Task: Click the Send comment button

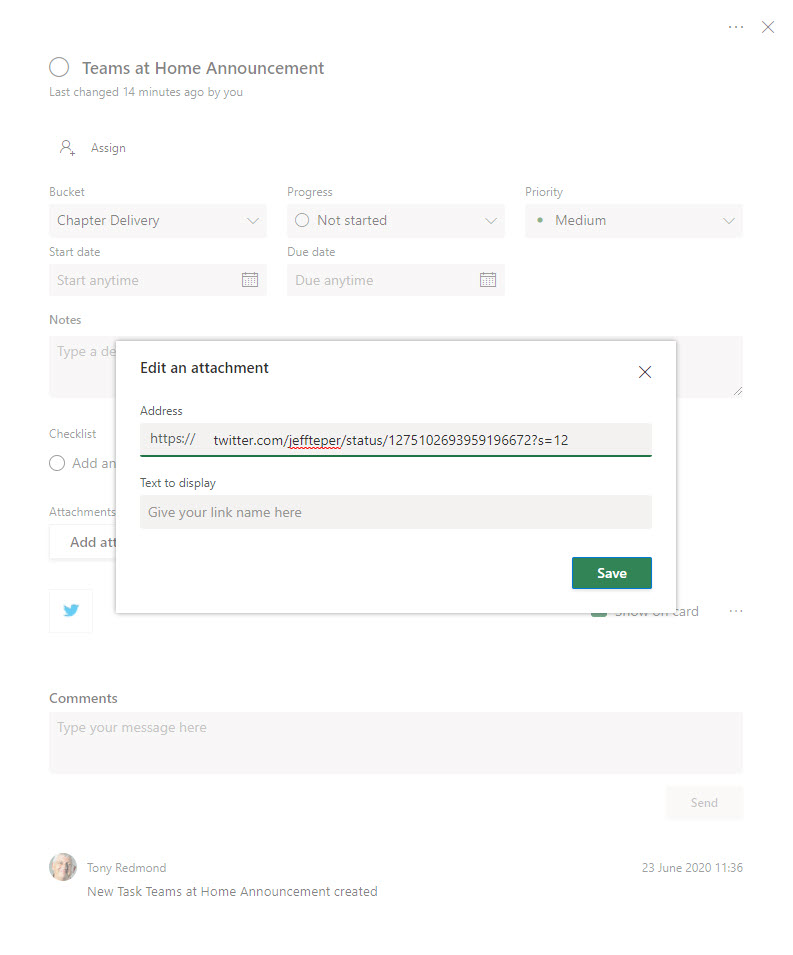Action: coord(704,803)
